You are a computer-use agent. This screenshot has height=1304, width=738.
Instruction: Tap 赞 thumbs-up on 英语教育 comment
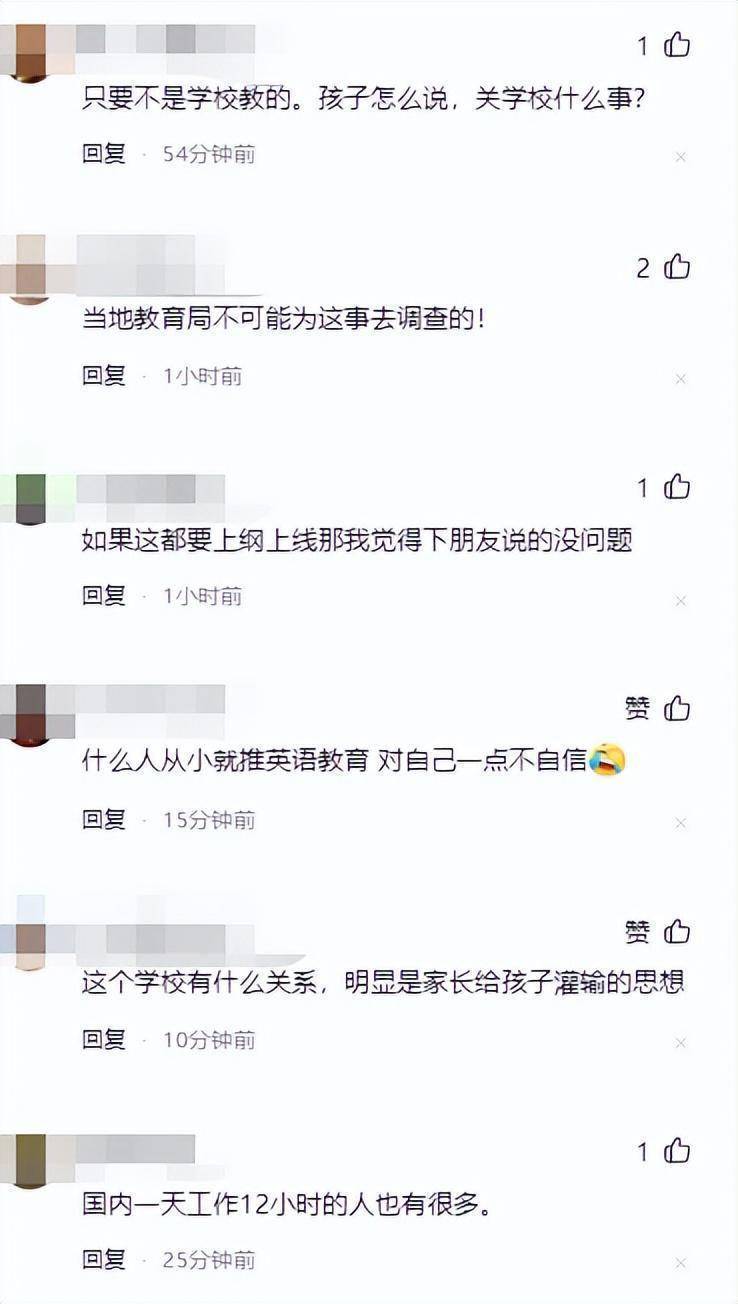[677, 709]
